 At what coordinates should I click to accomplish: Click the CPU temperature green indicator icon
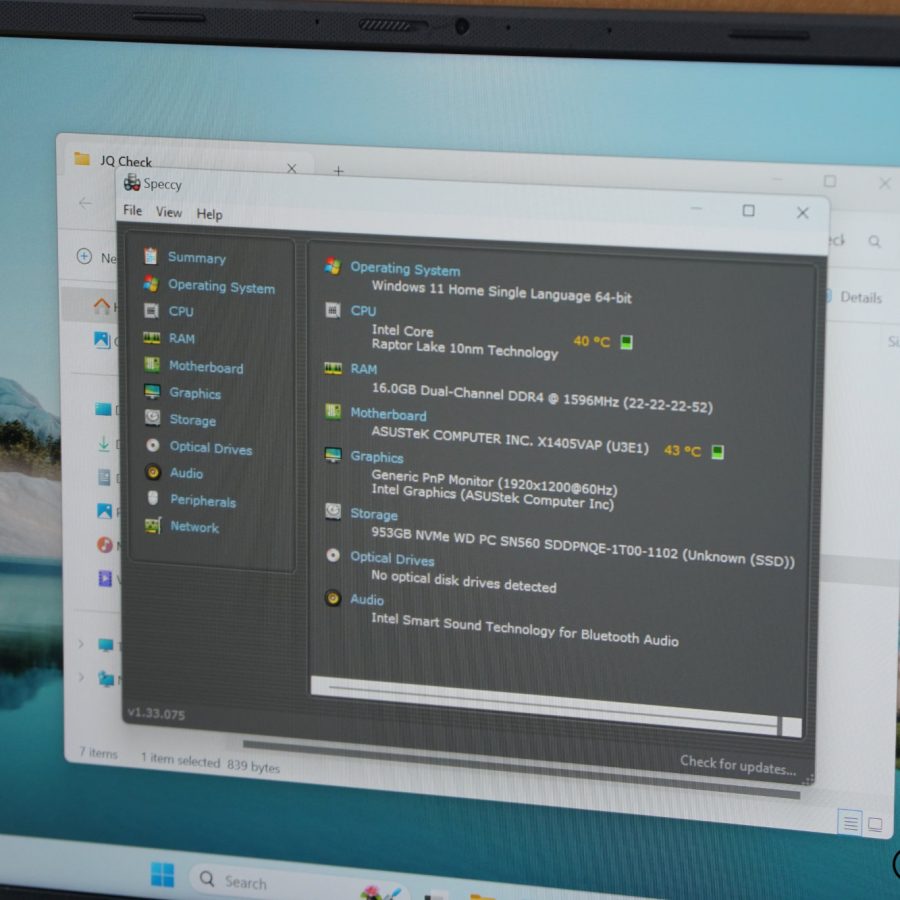click(626, 343)
